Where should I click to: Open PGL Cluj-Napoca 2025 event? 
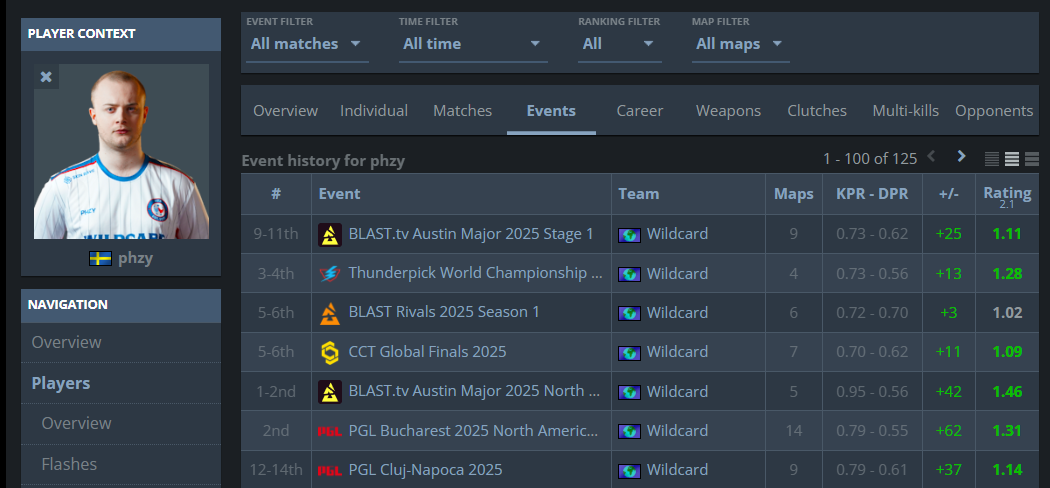click(x=425, y=470)
